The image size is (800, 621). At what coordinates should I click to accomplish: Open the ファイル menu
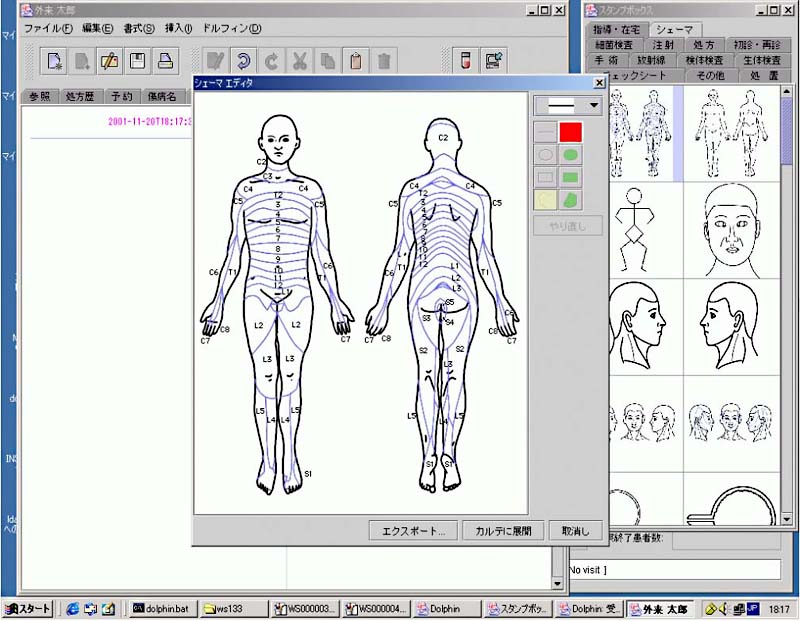48,28
